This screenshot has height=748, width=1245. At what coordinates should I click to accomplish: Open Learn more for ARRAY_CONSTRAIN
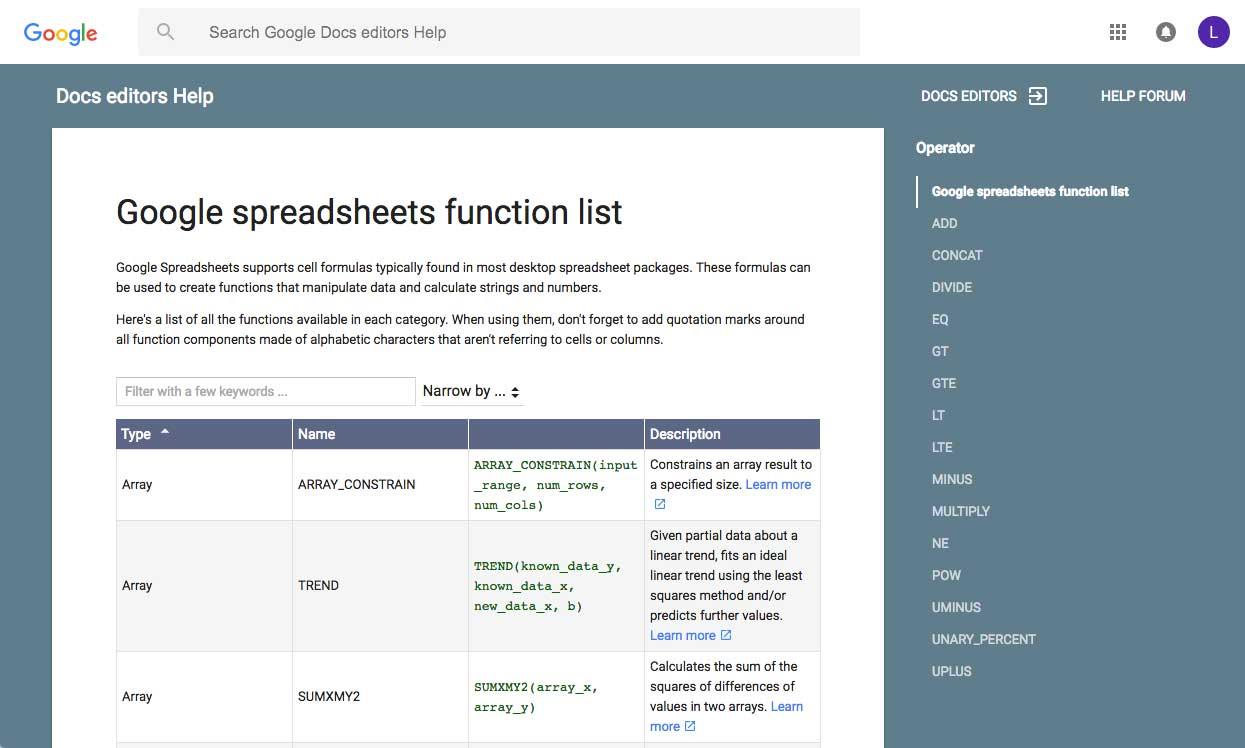pos(778,485)
